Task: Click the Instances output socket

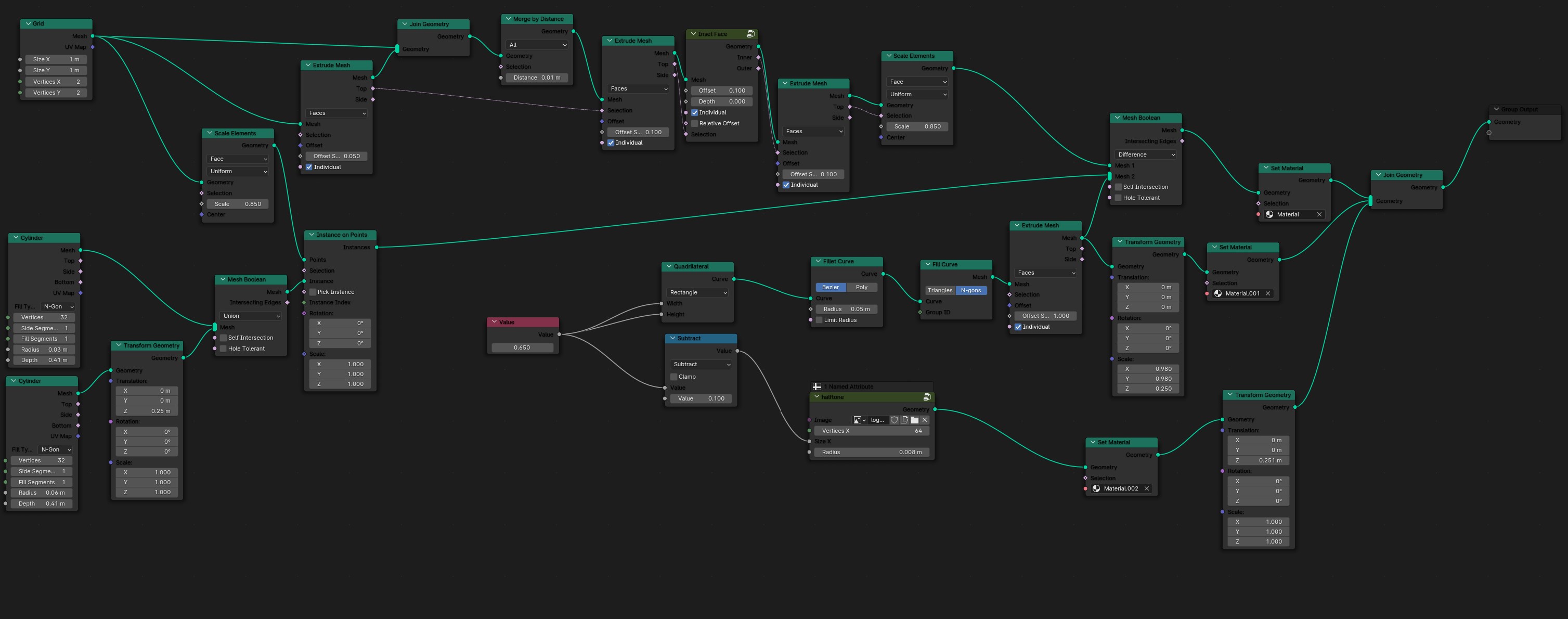Action: pos(377,247)
